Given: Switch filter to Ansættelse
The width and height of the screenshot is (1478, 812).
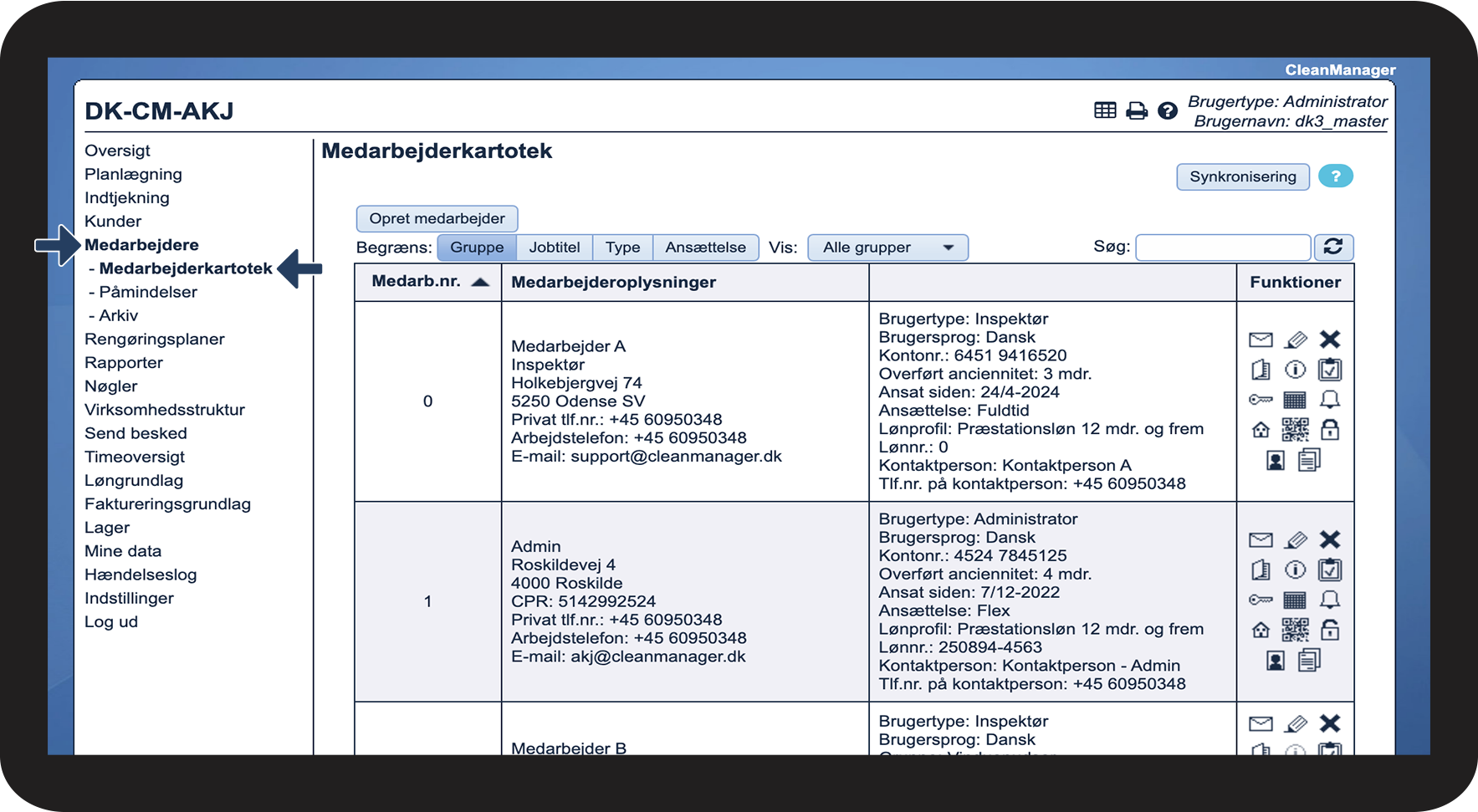Looking at the screenshot, I should click(x=705, y=248).
